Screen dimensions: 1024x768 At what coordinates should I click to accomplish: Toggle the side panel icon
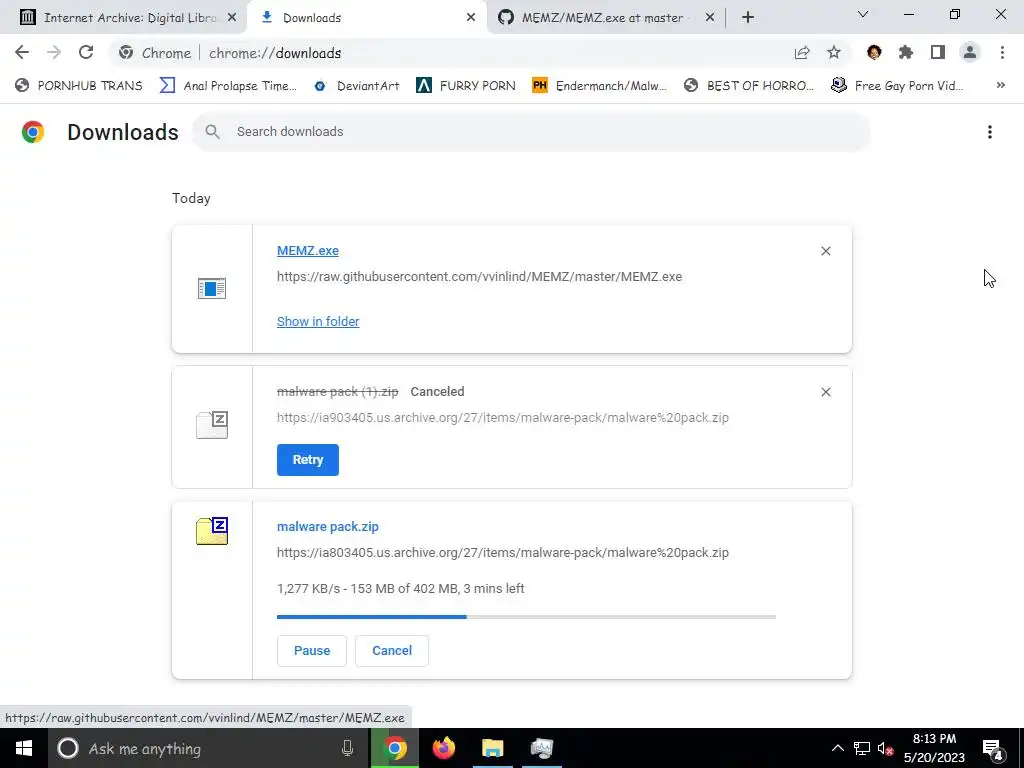(938, 52)
